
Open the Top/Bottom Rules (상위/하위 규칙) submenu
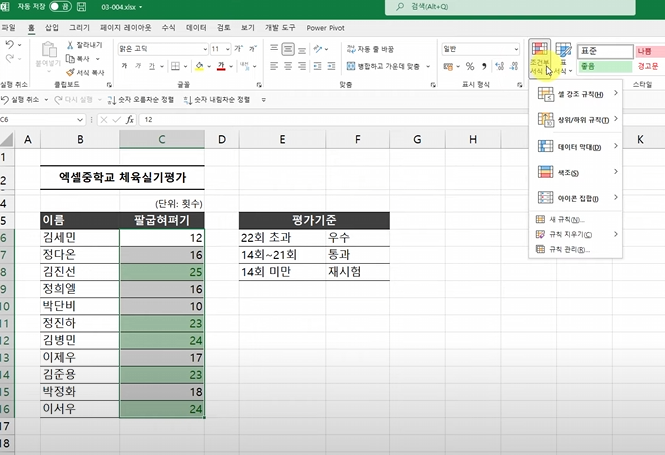pos(576,120)
